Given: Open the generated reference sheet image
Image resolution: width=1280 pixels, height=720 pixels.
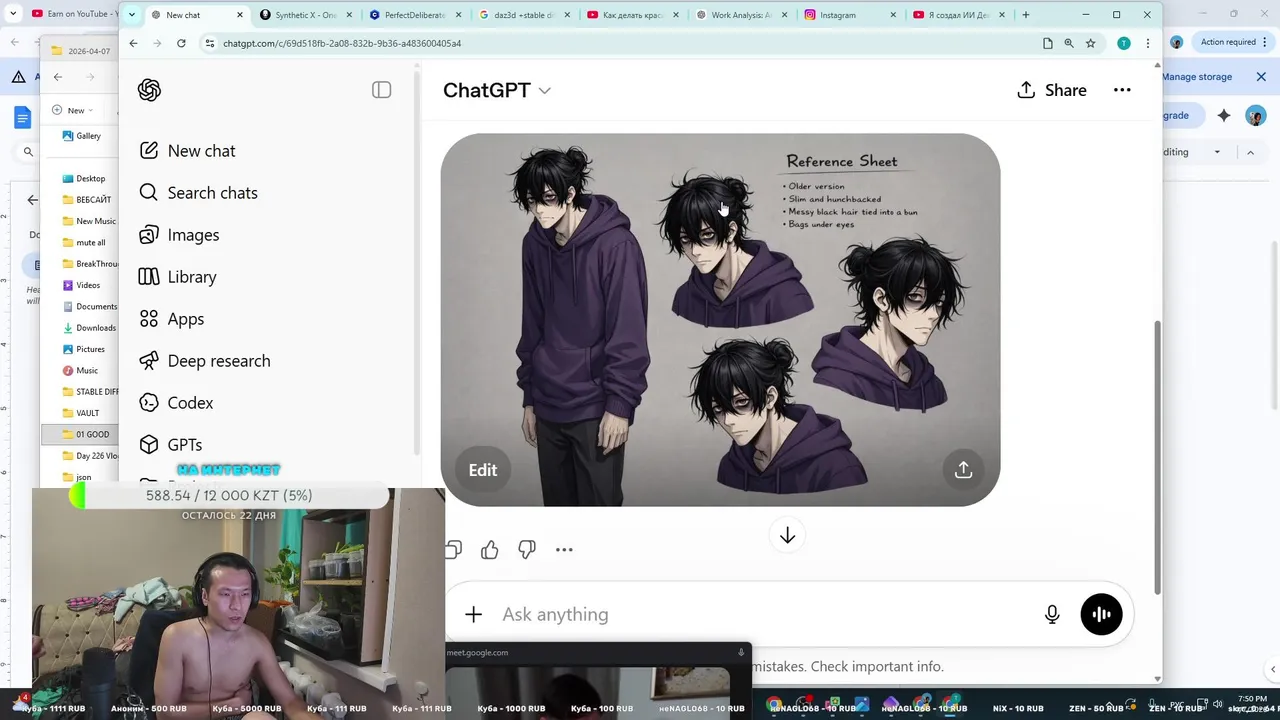Looking at the screenshot, I should (720, 320).
